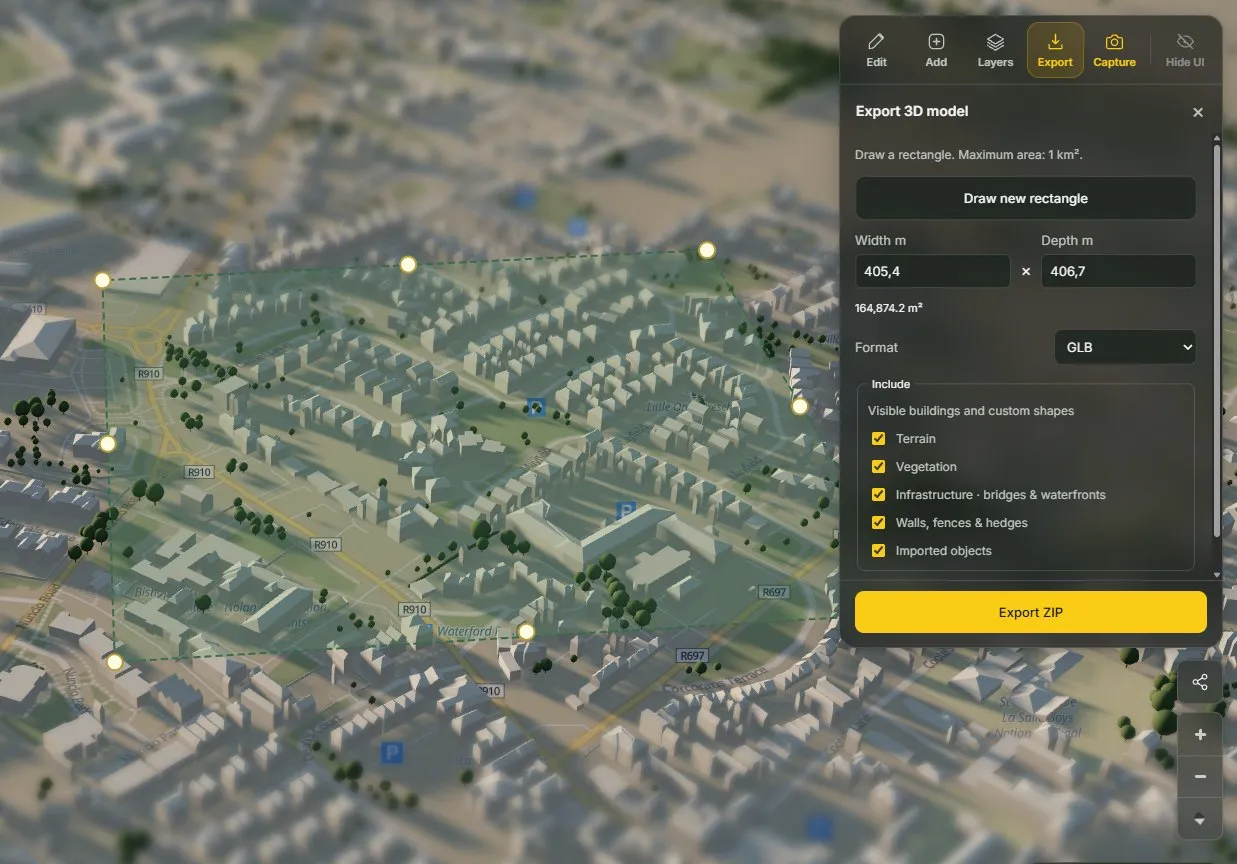
Task: Click the export panel vertical scrollbar
Action: tap(1216, 340)
